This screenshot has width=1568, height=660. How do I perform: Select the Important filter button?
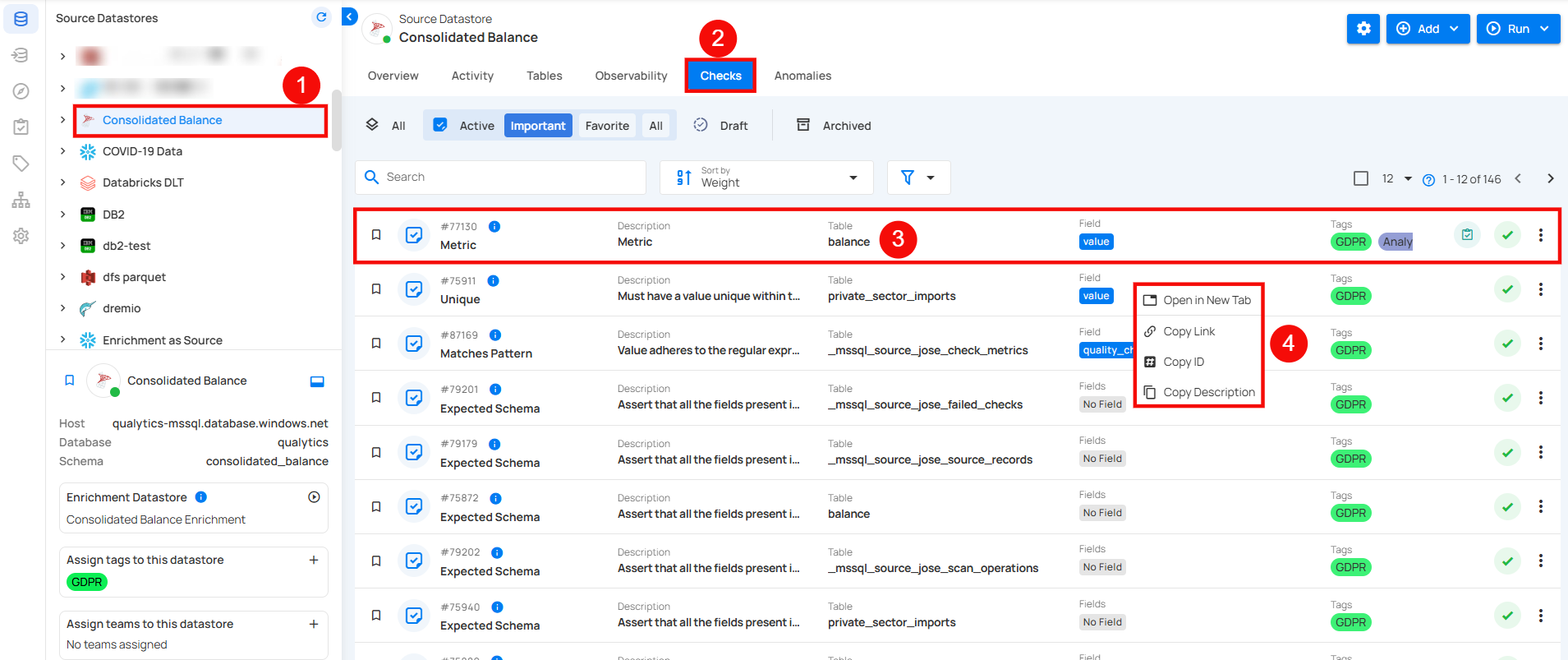(x=537, y=126)
